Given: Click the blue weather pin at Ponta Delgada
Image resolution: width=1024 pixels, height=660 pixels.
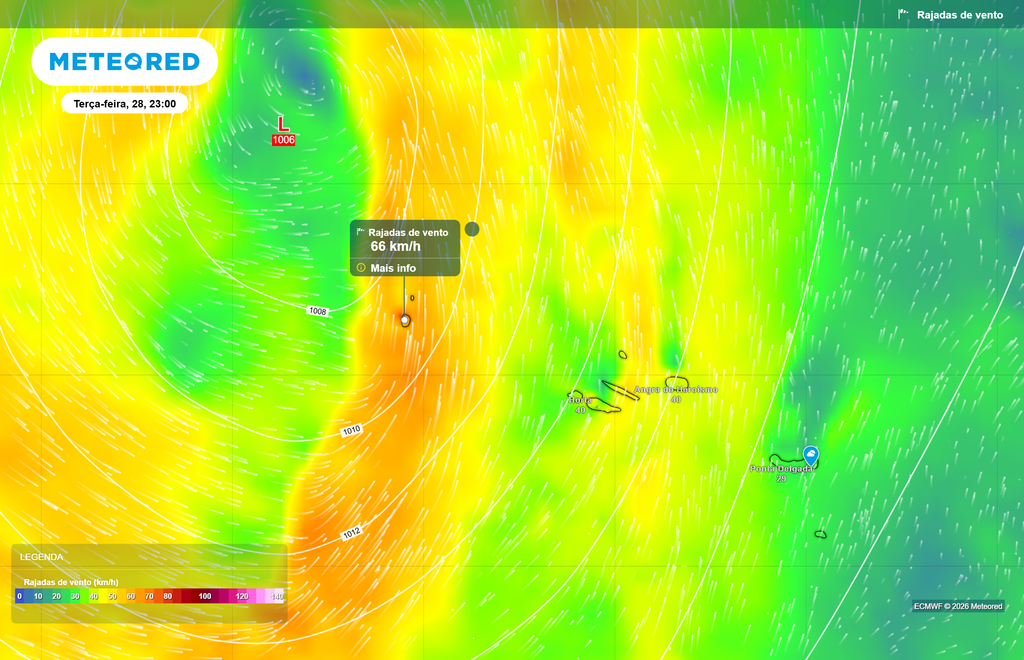Looking at the screenshot, I should coord(810,456).
